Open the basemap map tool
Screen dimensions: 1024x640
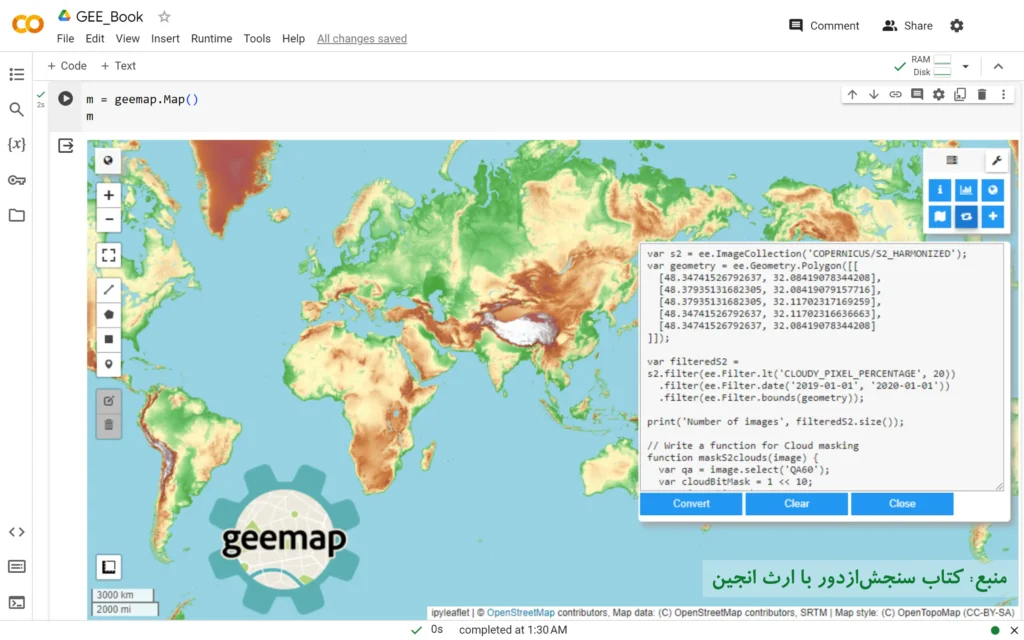click(x=940, y=216)
